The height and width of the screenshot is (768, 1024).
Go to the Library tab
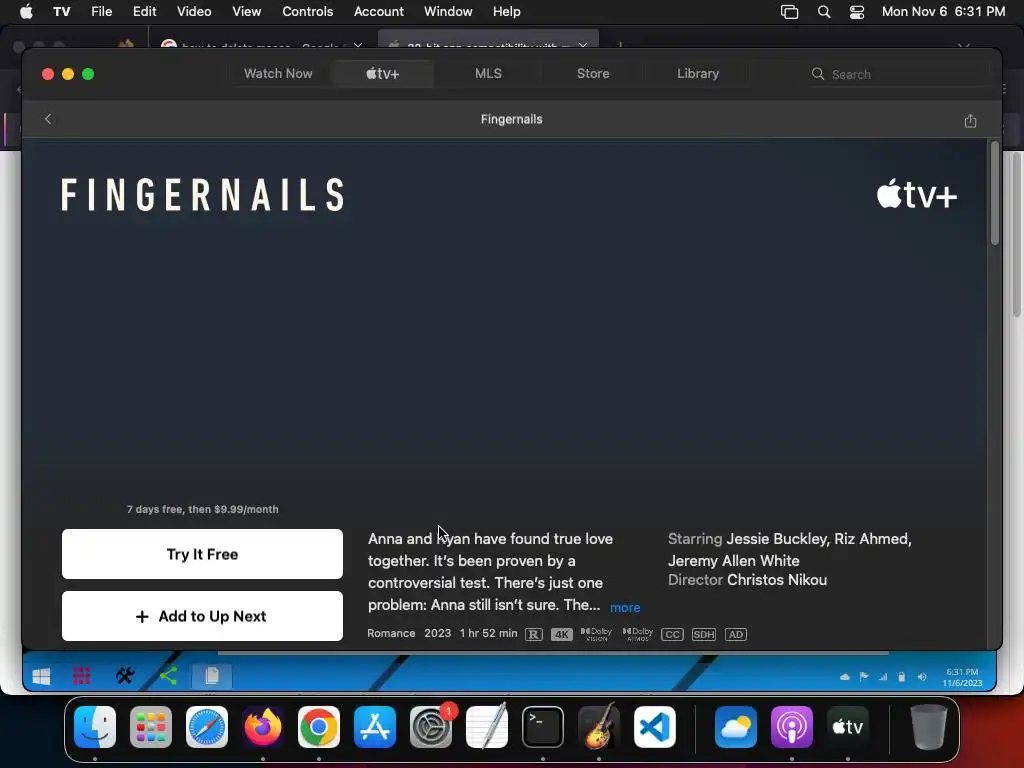[x=697, y=74]
